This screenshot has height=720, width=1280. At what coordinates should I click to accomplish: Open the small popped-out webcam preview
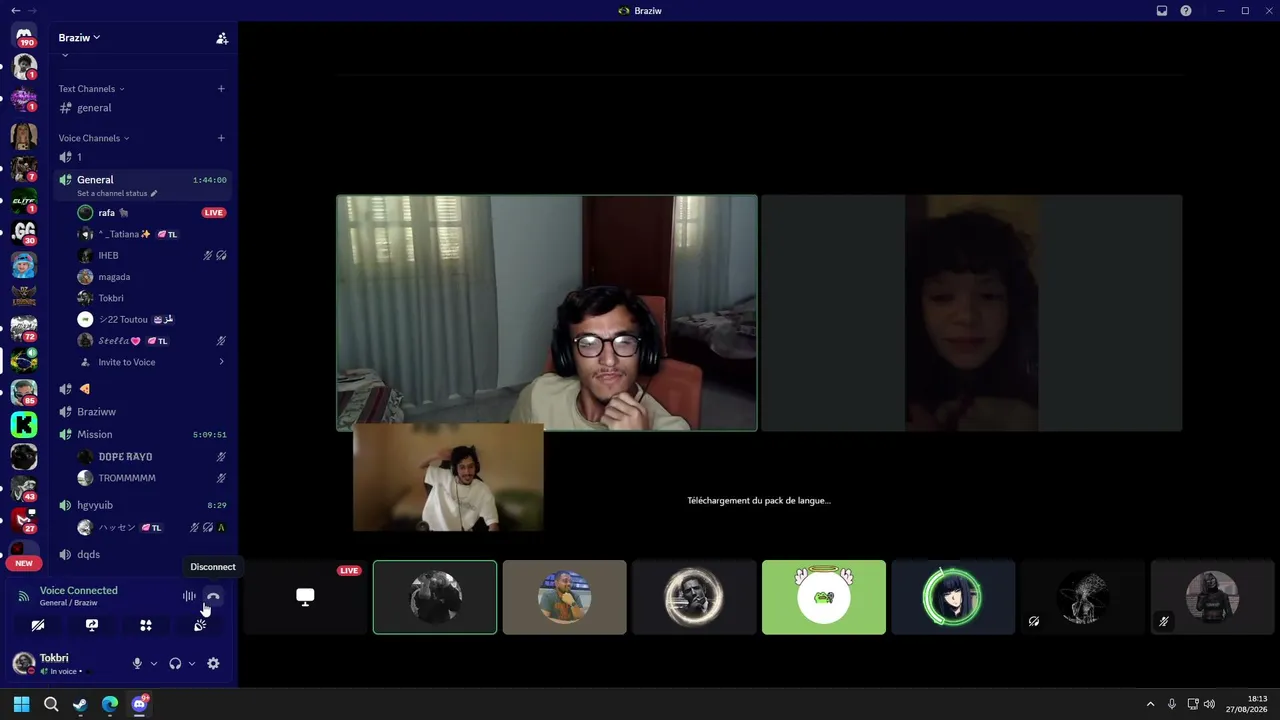[x=448, y=477]
